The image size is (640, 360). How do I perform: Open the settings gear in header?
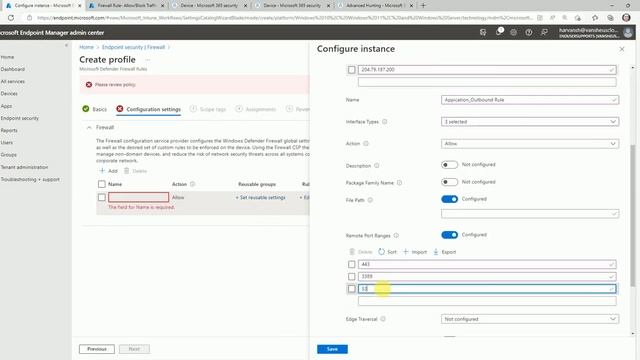pyautogui.click(x=513, y=32)
